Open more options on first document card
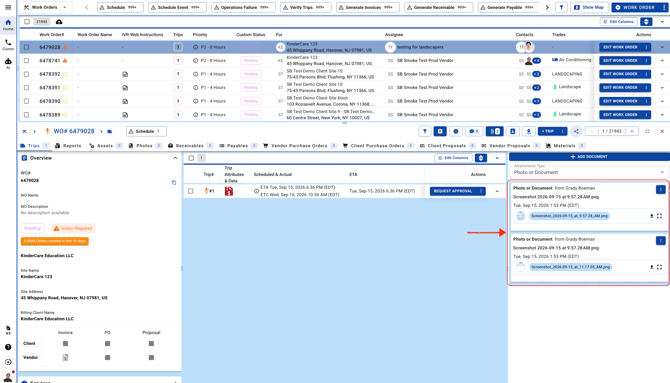Image resolution: width=670 pixels, height=383 pixels. coord(661,189)
